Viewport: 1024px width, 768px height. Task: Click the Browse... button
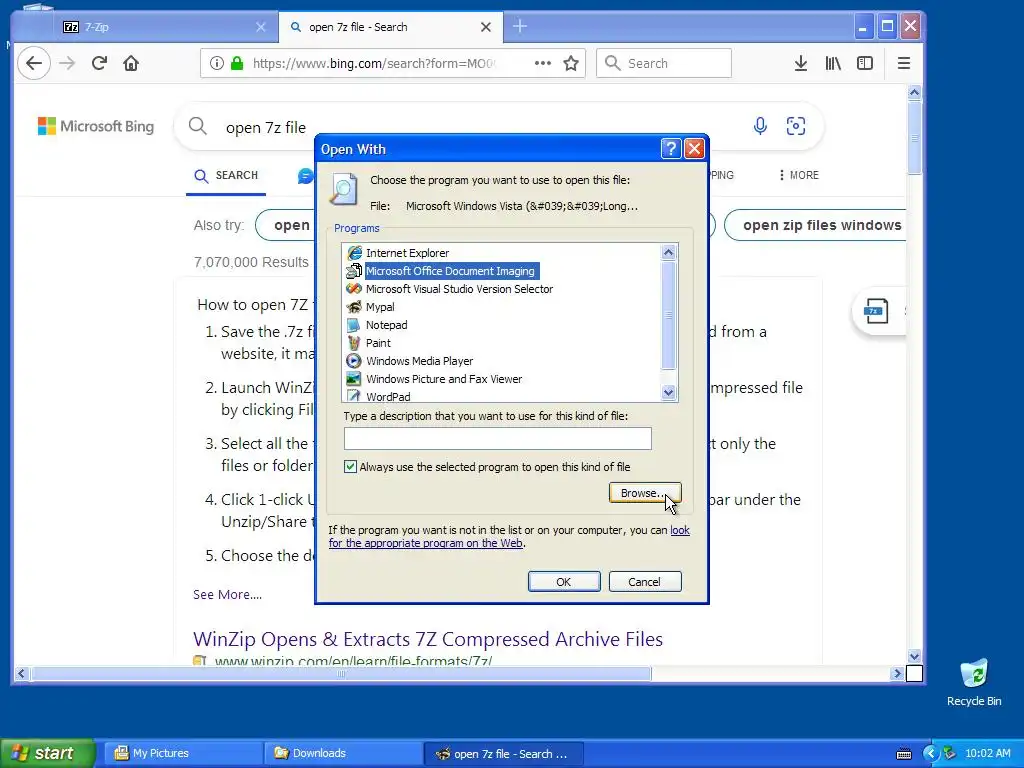645,493
